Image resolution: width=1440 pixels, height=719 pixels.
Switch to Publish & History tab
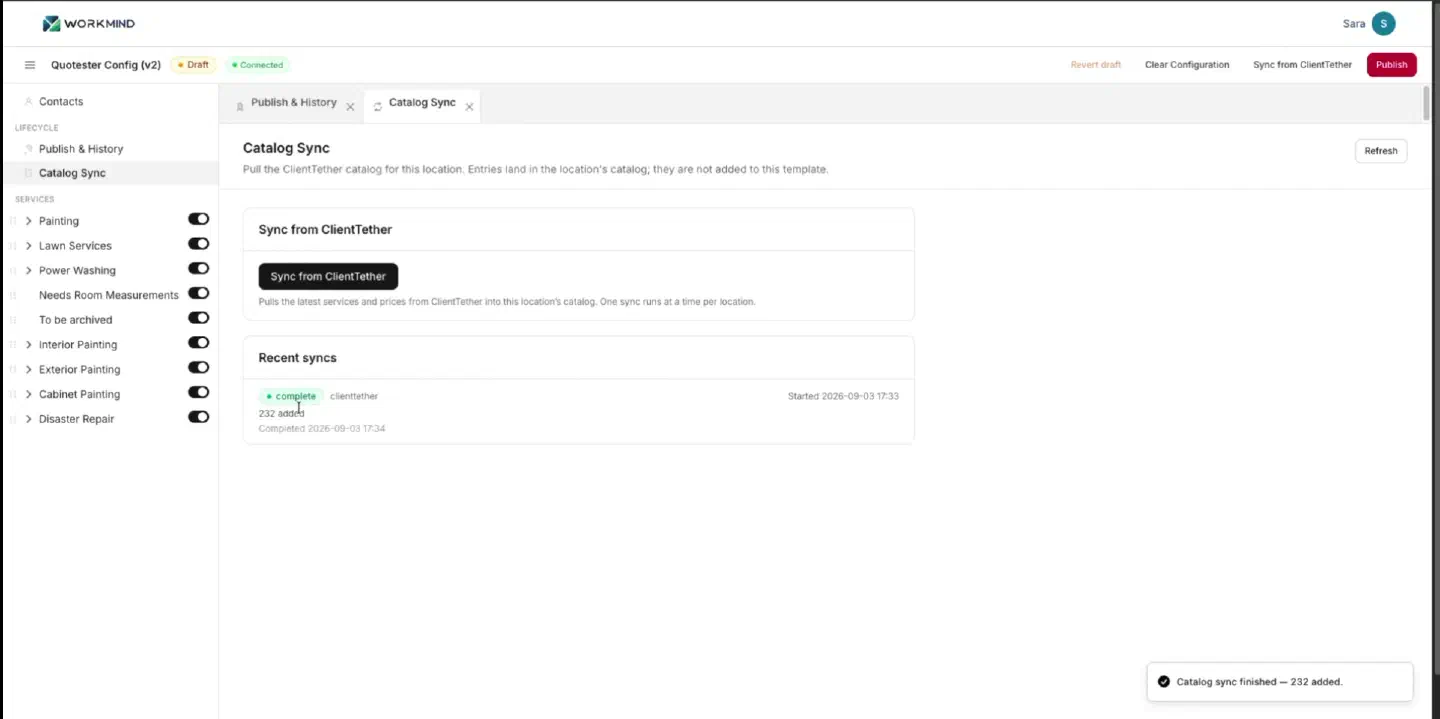click(293, 103)
